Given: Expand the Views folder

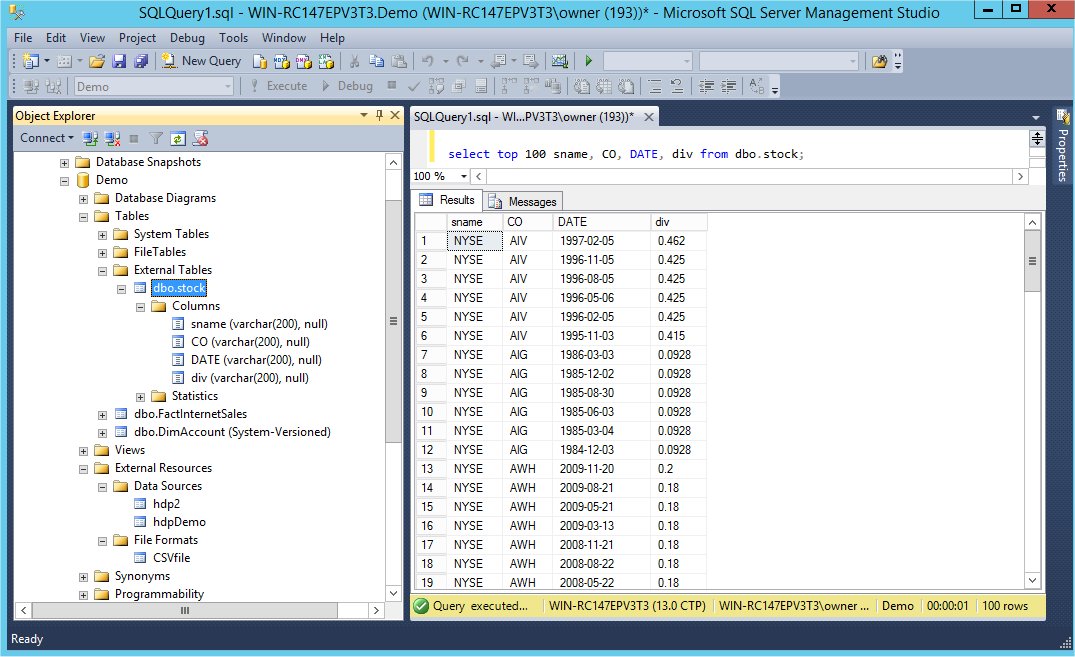Looking at the screenshot, I should [84, 450].
